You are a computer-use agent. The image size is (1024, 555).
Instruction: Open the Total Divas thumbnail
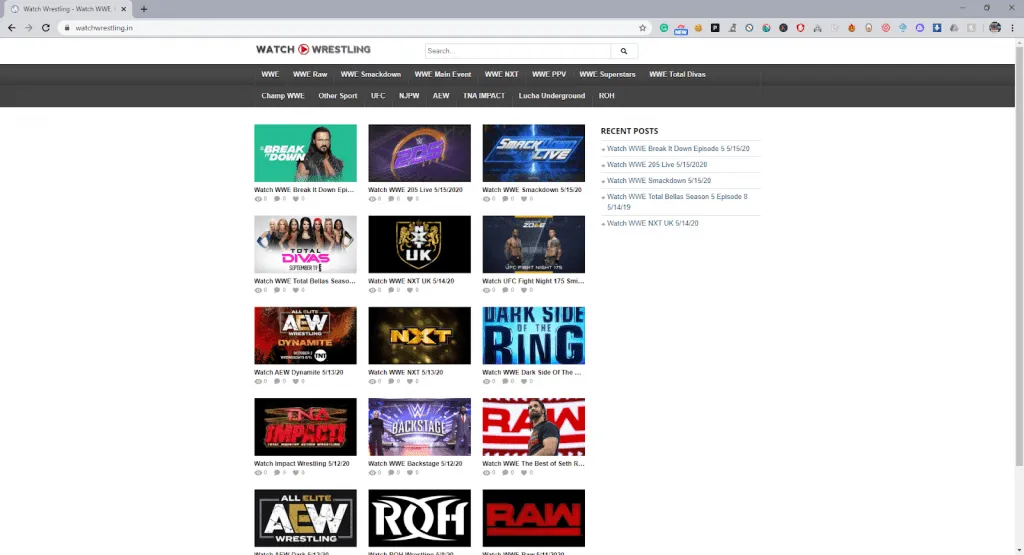click(x=305, y=244)
